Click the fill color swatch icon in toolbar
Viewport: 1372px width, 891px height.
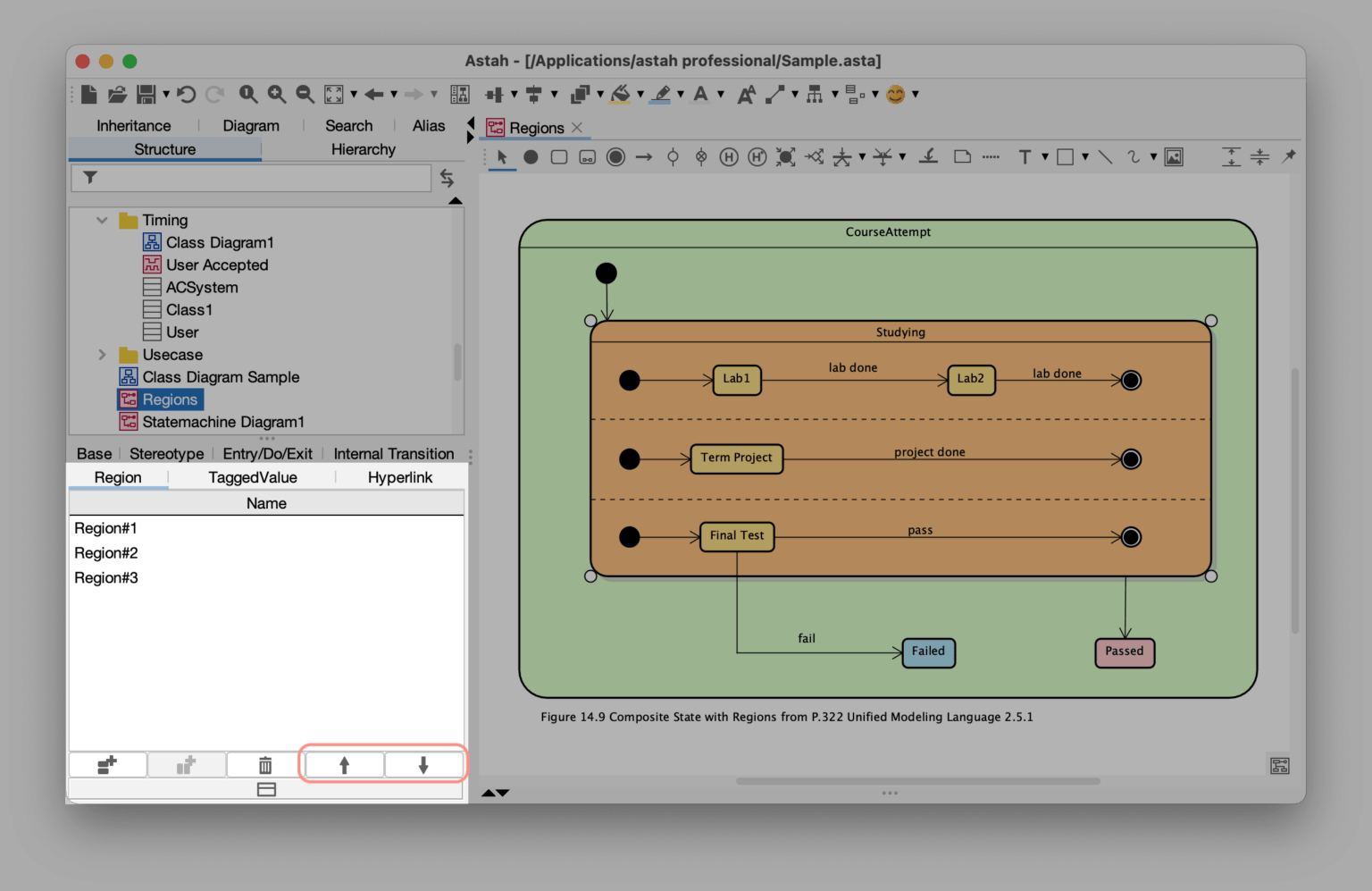621,95
